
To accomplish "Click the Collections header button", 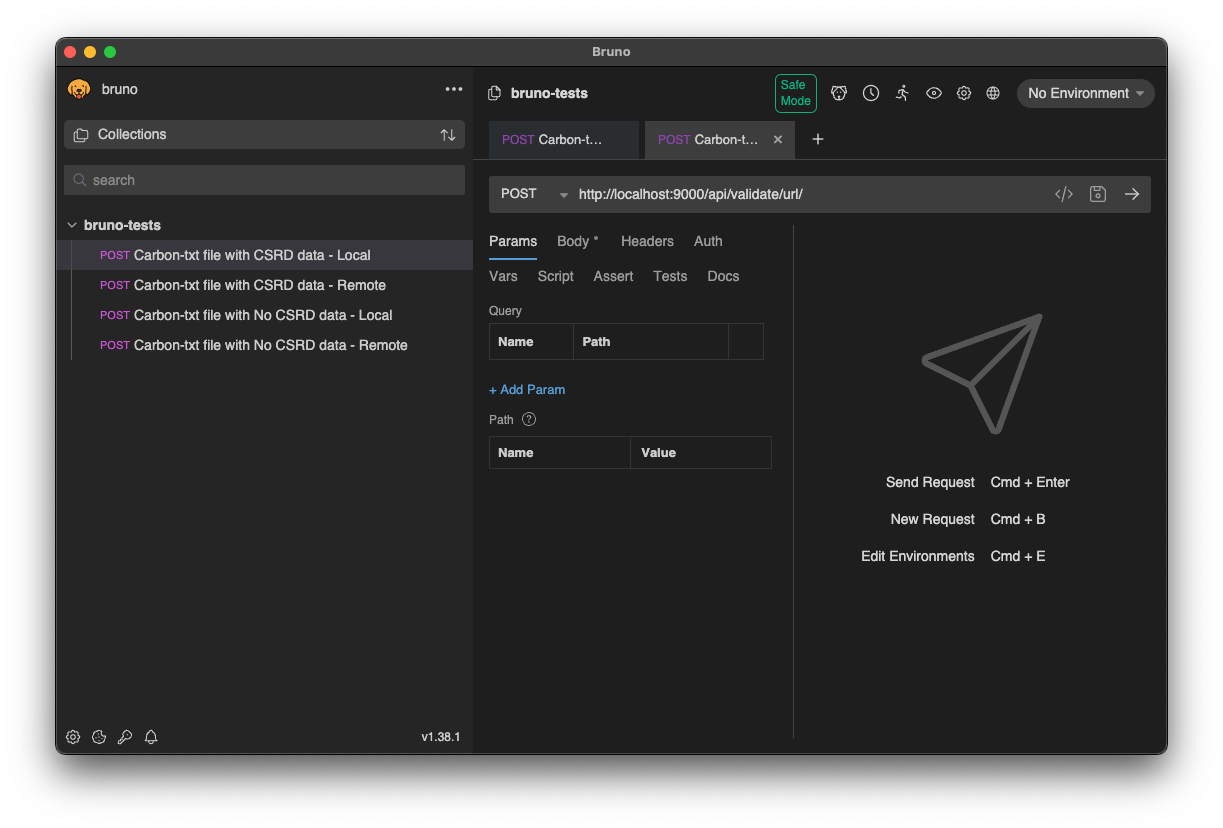I will click(x=264, y=135).
